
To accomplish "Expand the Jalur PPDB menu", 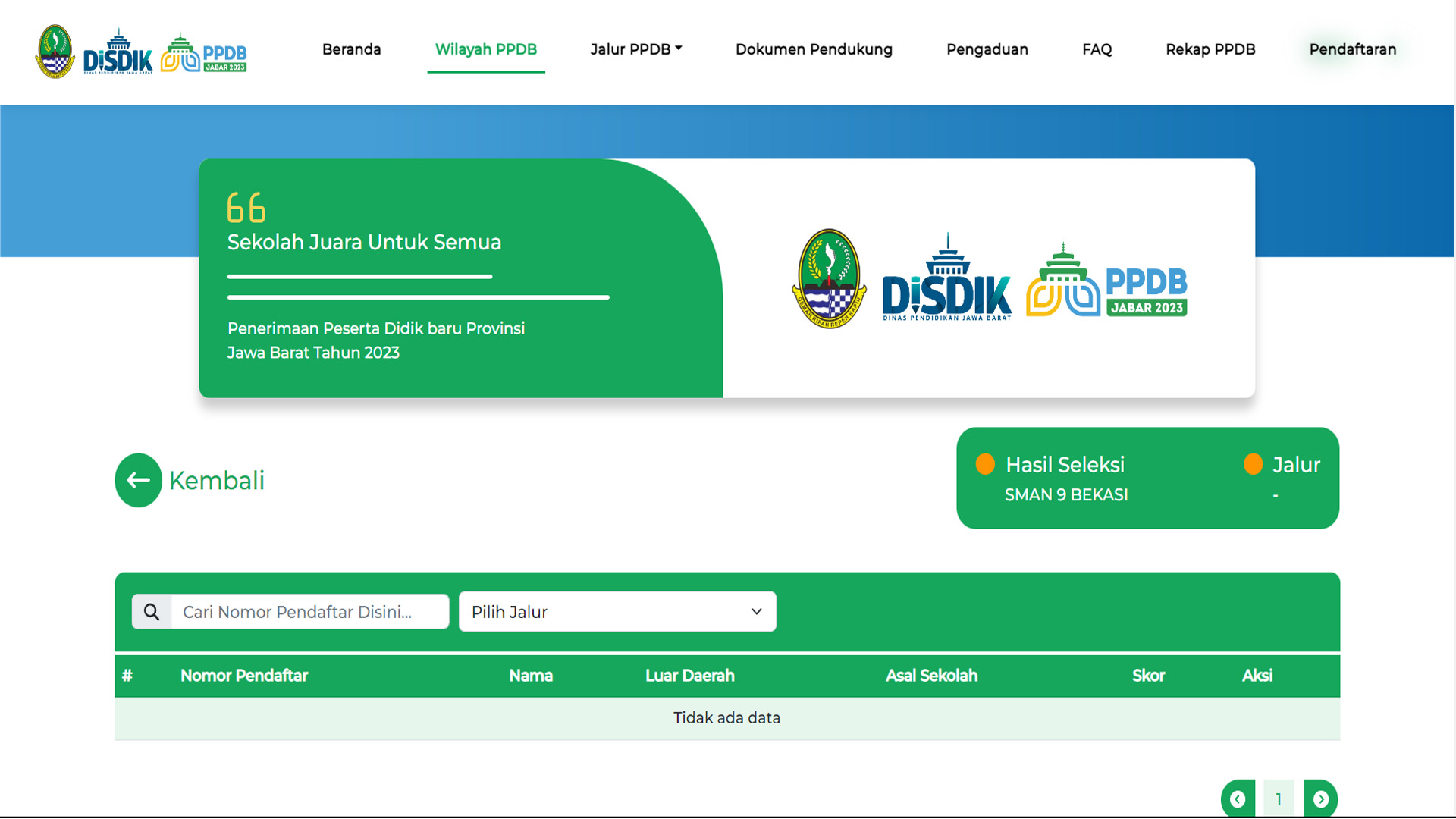I will pos(635,49).
